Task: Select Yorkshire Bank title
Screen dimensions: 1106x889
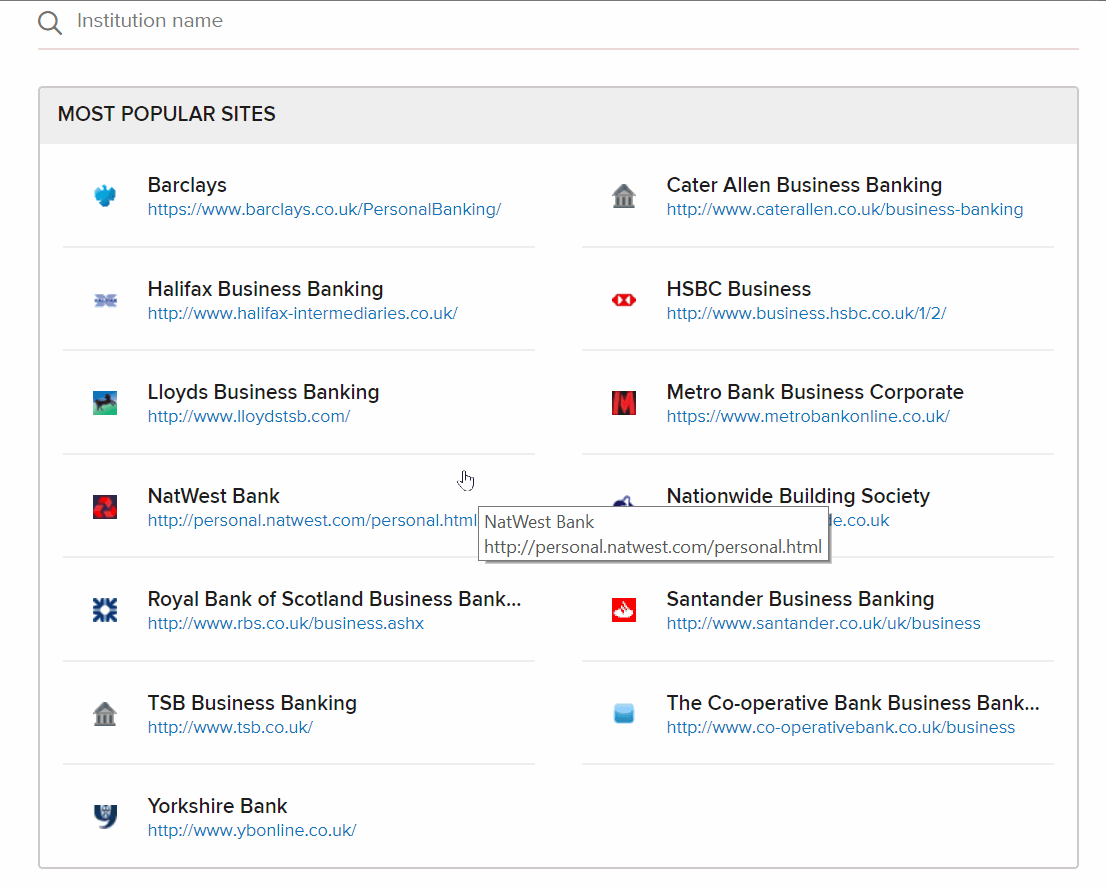Action: click(x=217, y=806)
